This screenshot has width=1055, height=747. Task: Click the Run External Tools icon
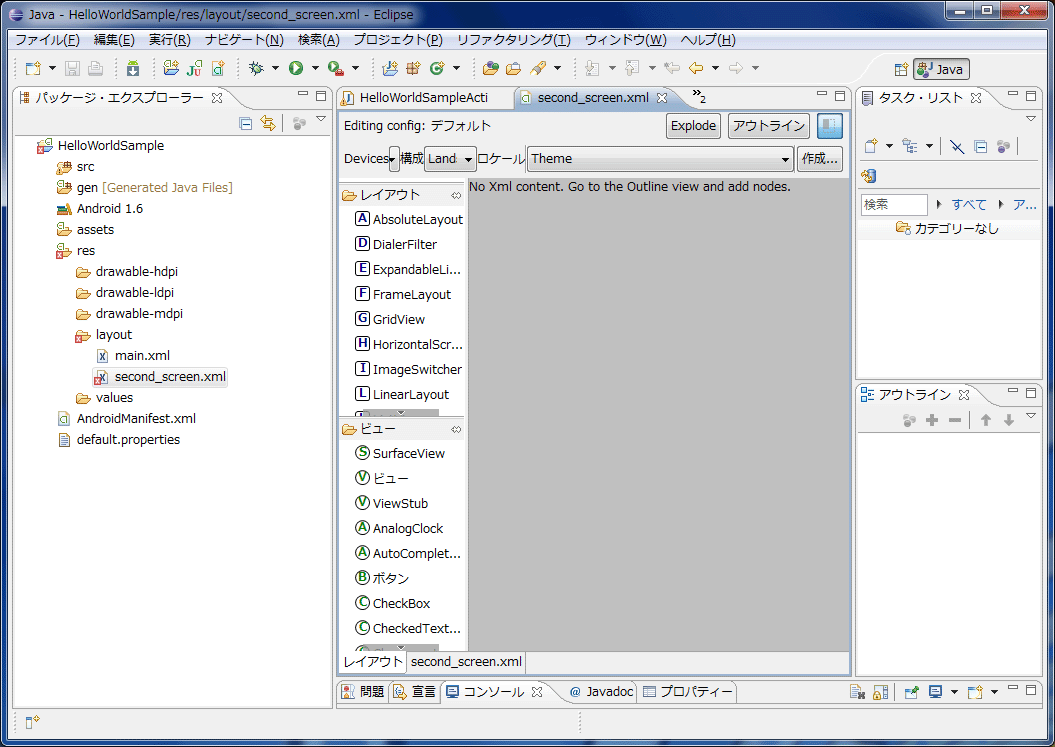(336, 68)
